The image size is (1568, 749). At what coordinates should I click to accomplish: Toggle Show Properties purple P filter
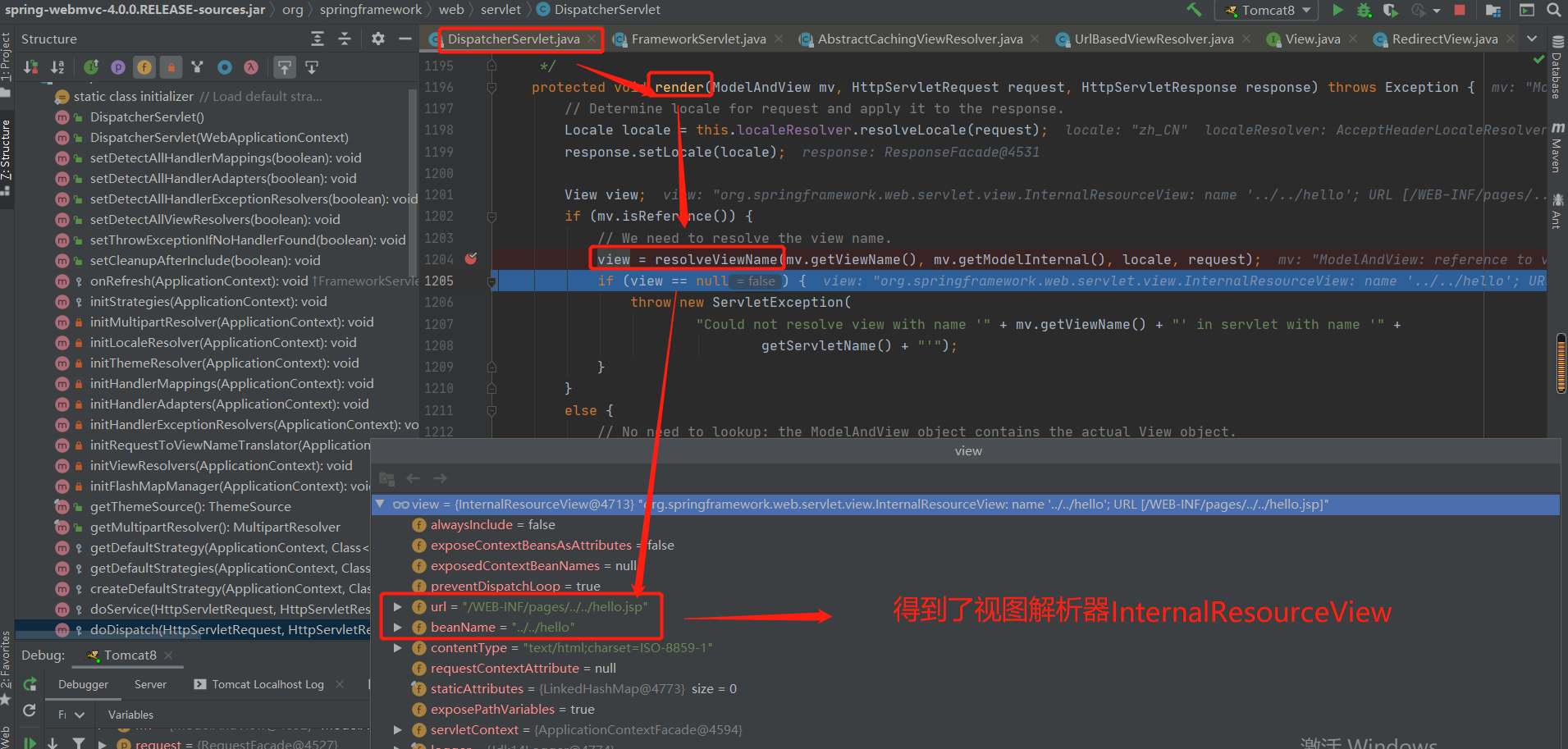[118, 67]
